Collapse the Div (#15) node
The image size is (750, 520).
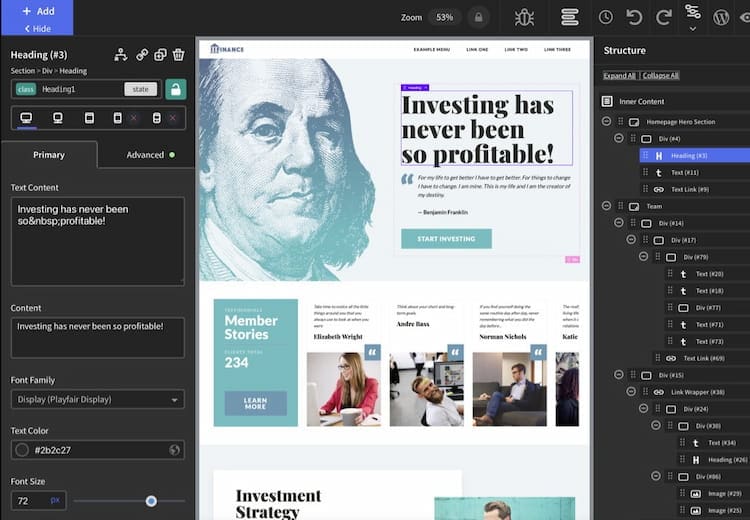tap(618, 375)
